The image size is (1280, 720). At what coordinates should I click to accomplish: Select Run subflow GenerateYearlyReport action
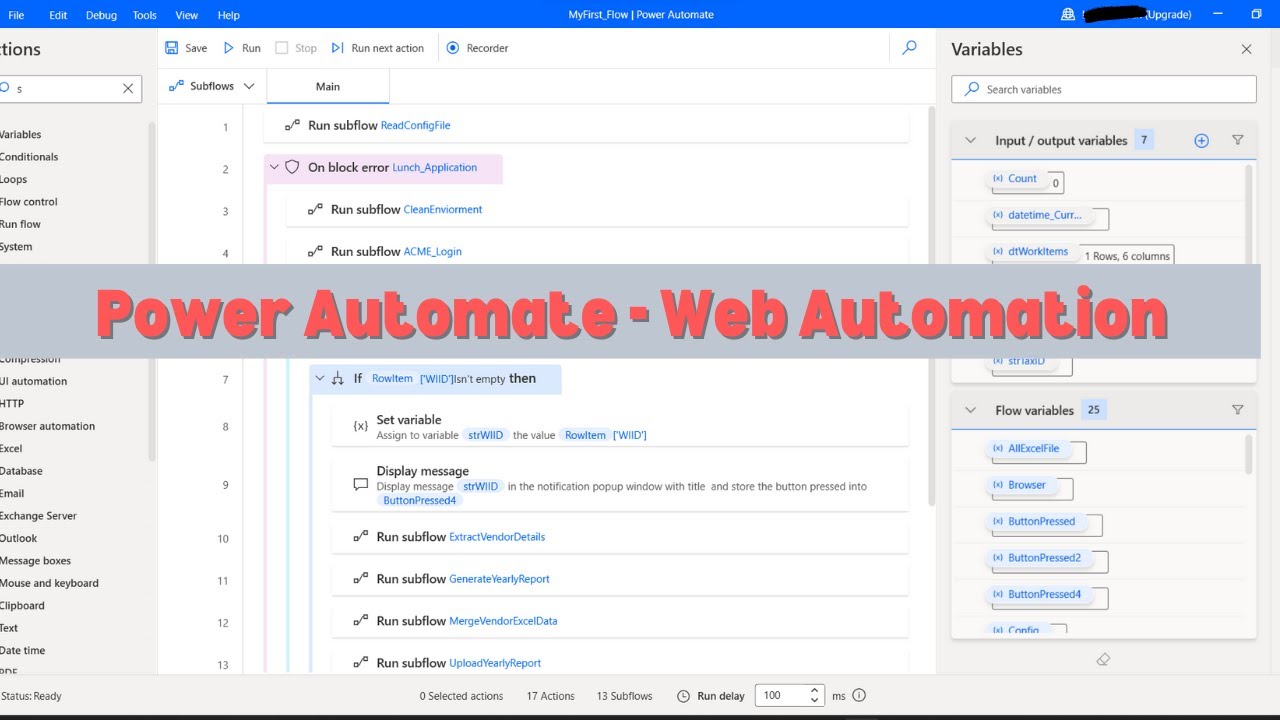[620, 579]
